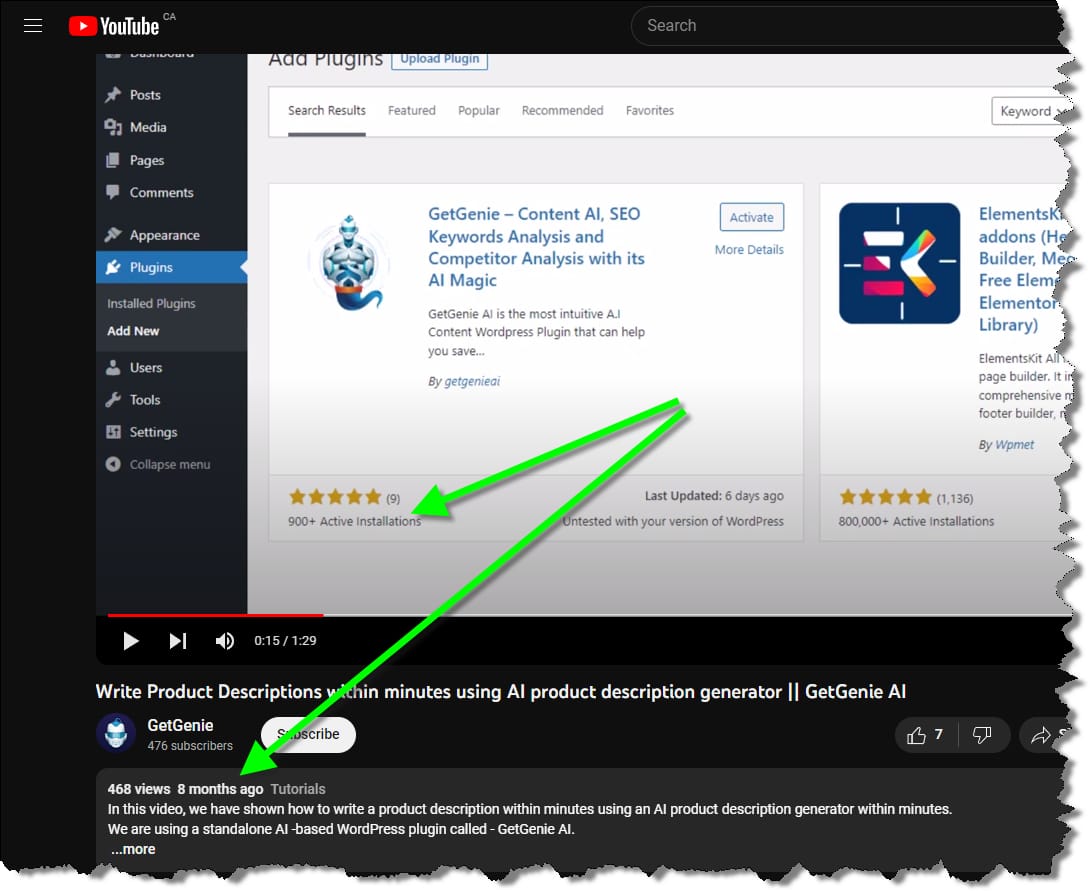Open the Keyword search type dropdown
Viewport: 1090px width, 891px height.
click(1029, 111)
